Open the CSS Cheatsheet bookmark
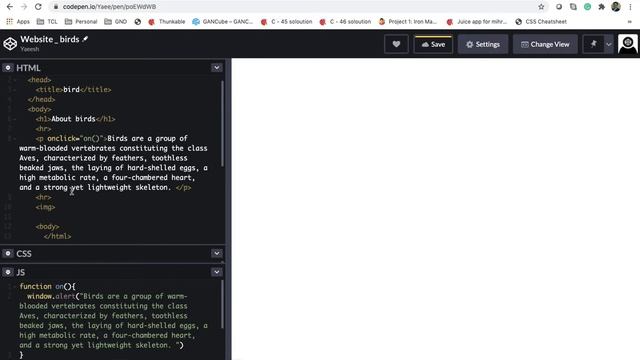This screenshot has height=360, width=640. [541, 22]
